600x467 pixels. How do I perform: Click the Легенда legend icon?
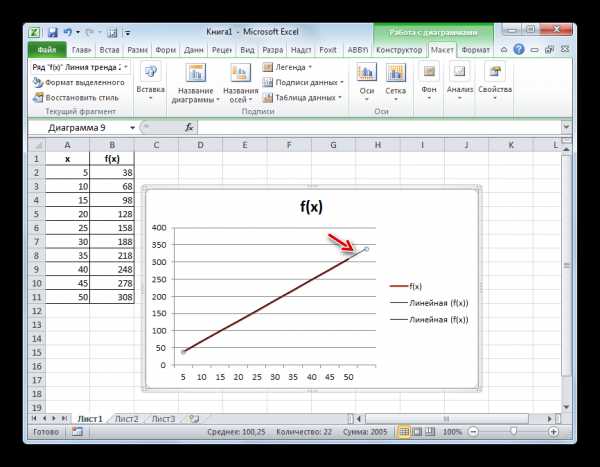point(267,67)
